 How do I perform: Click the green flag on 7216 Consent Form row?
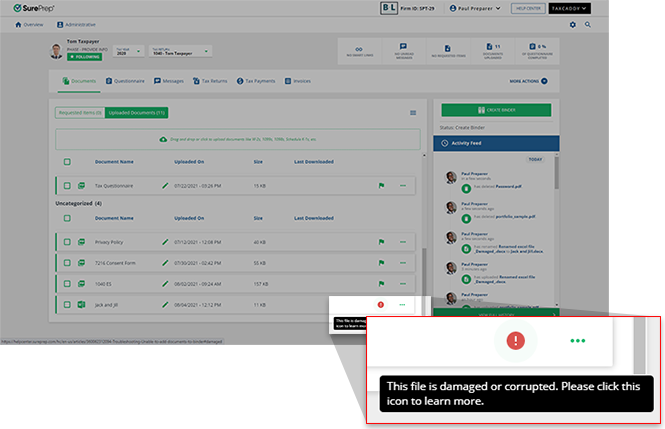click(x=381, y=263)
